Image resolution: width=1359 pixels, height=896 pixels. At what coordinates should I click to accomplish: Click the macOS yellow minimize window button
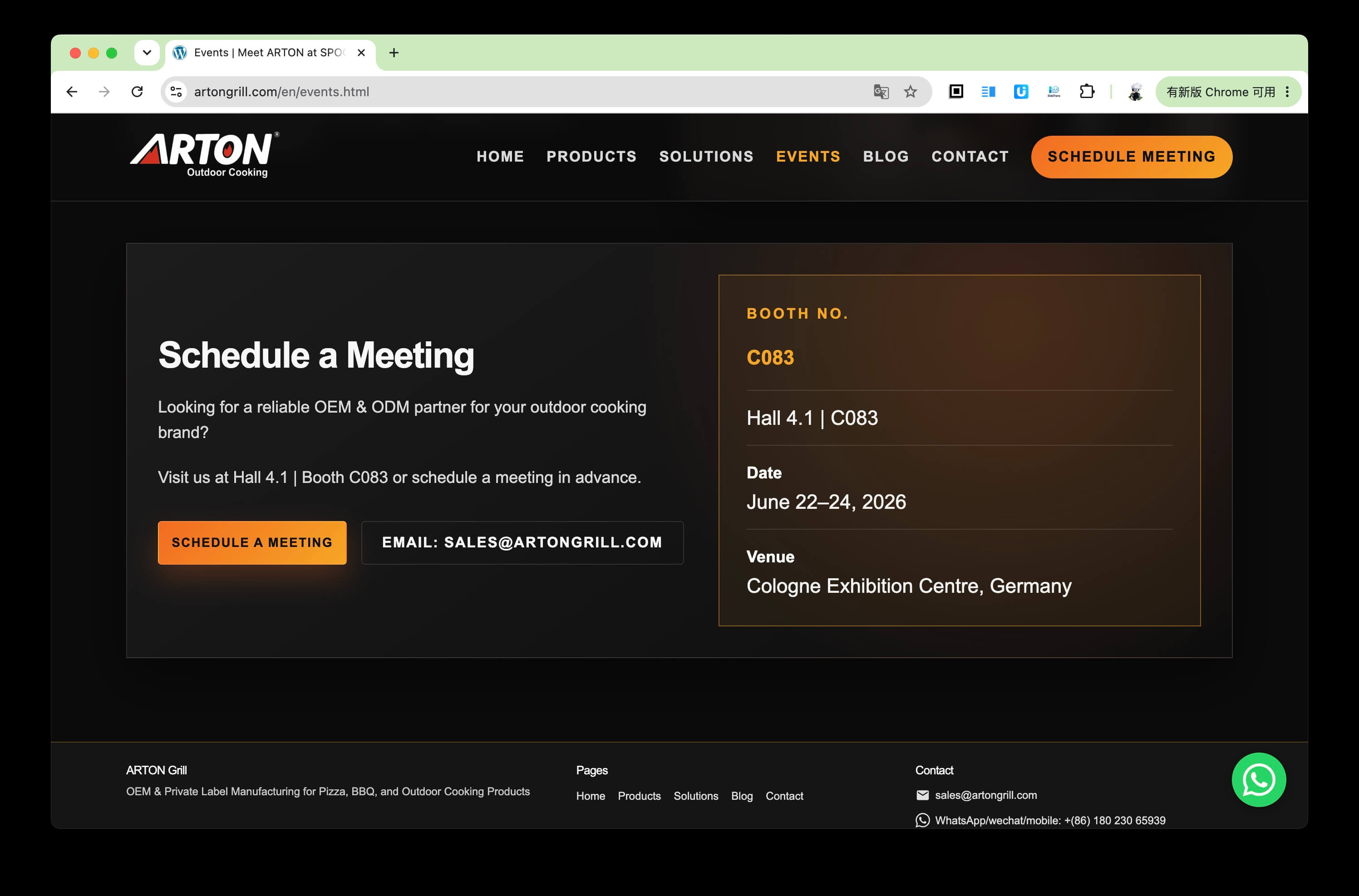pos(93,53)
